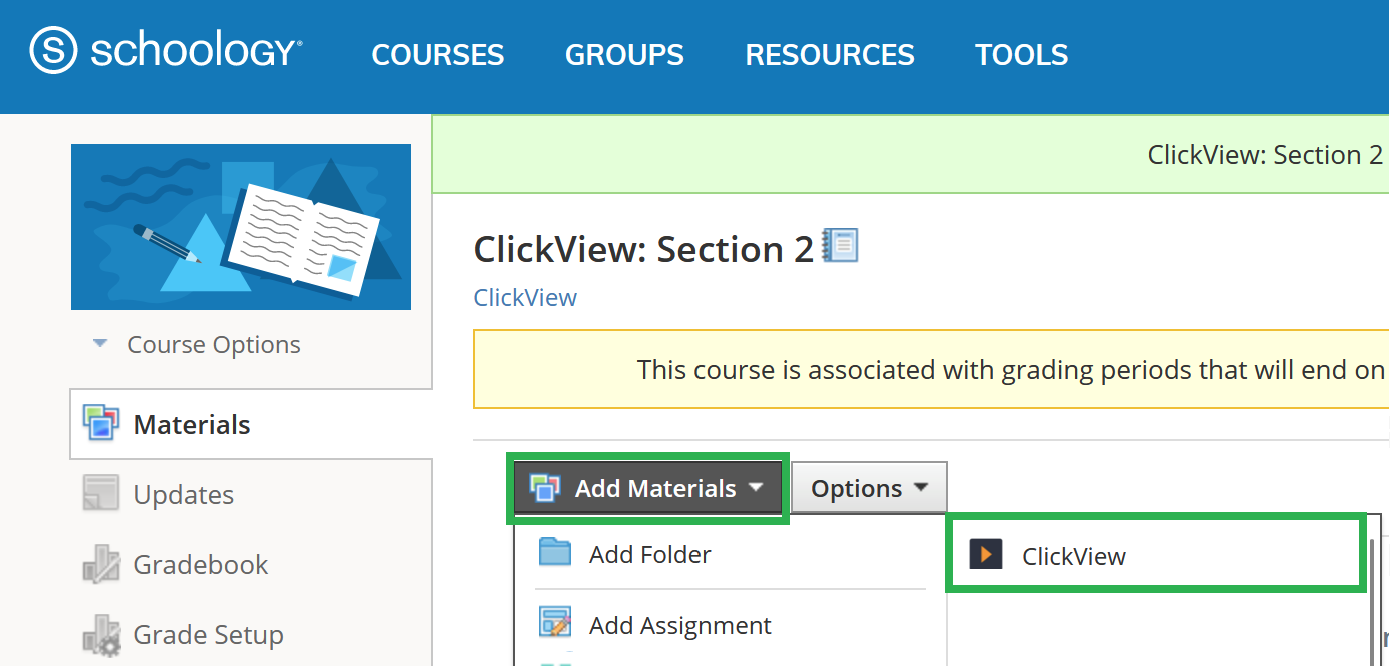This screenshot has width=1390, height=666.
Task: Click the ClickView play icon
Action: coord(986,555)
